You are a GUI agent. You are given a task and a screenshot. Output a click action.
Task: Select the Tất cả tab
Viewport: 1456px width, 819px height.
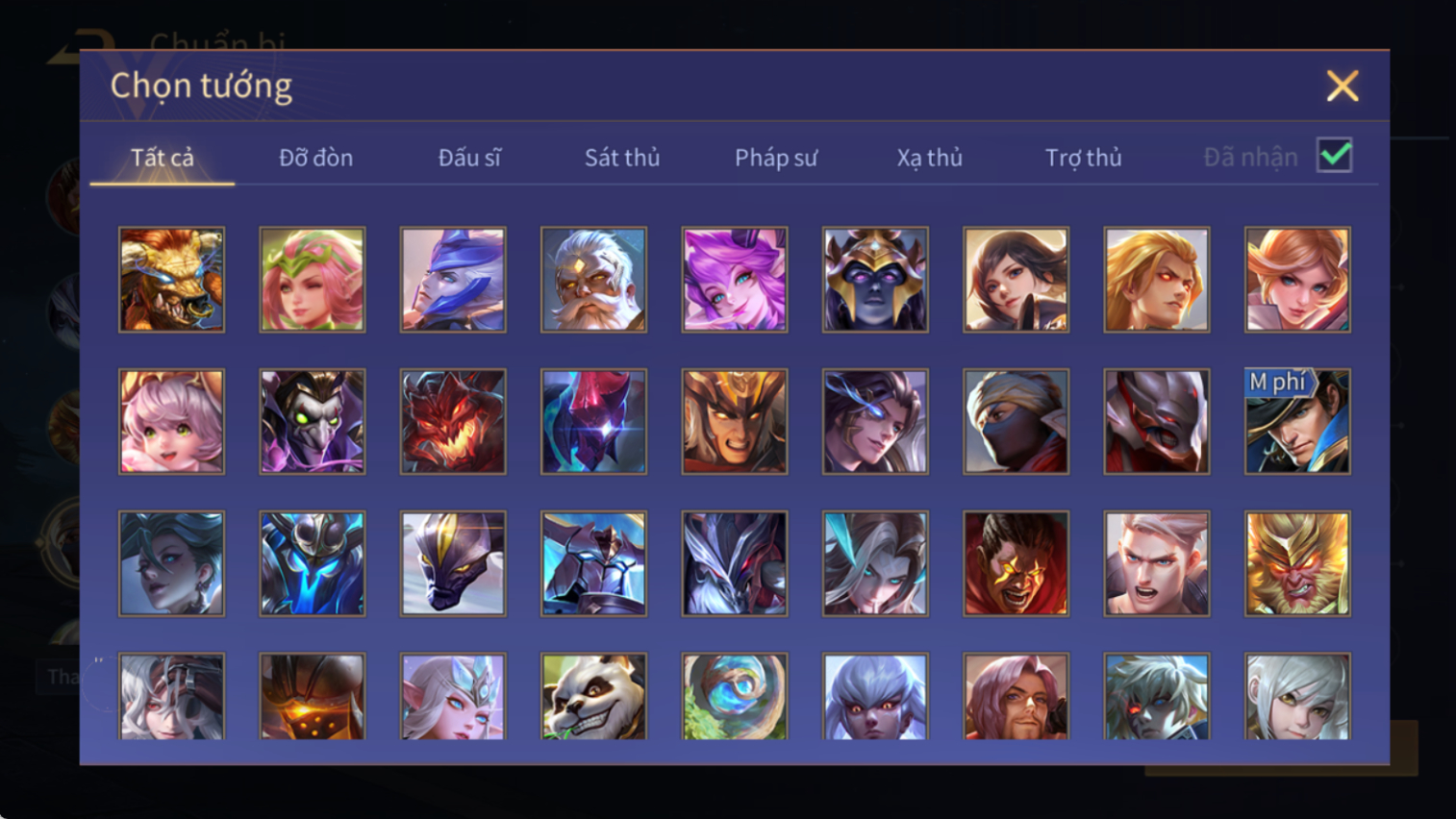pos(163,158)
